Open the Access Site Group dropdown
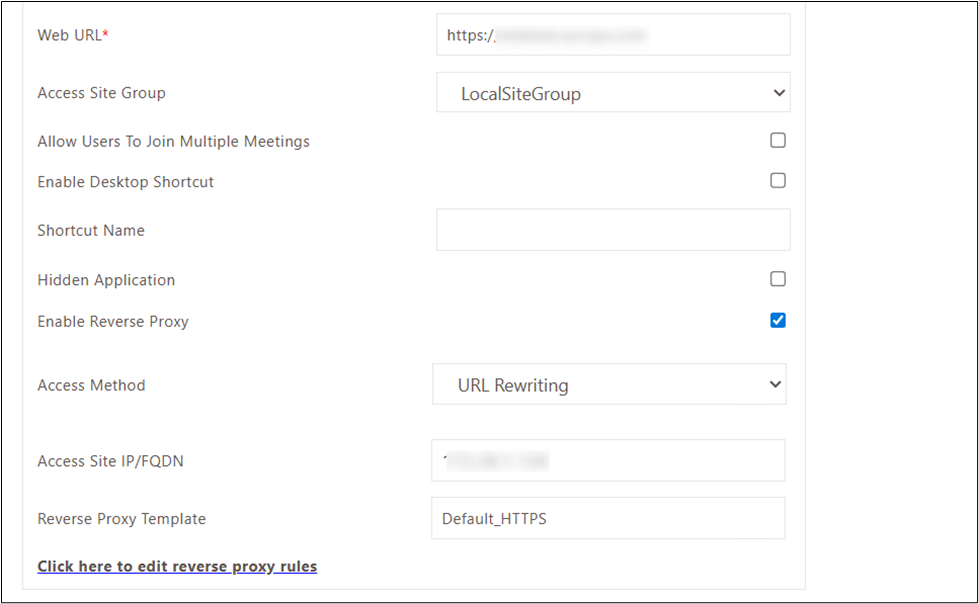This screenshot has height=604, width=979. click(x=613, y=93)
